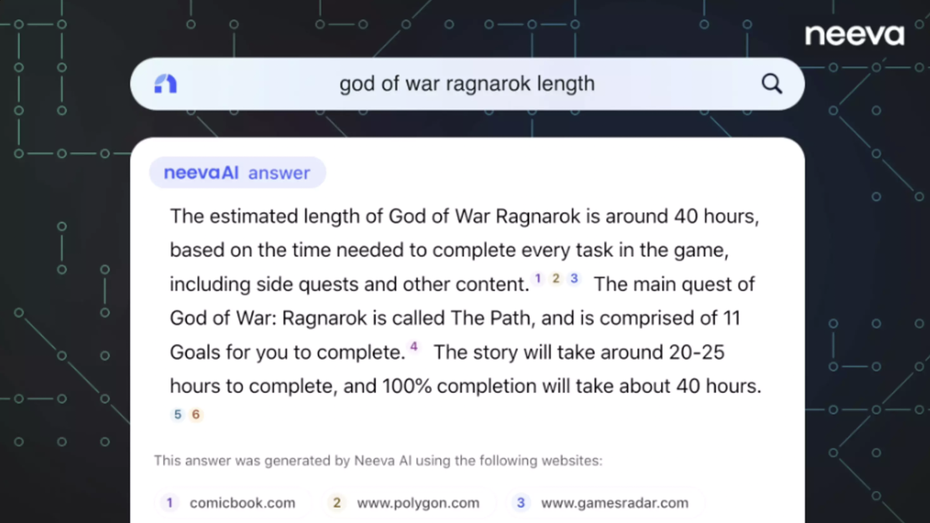Click the Neeva logo in the top corner
This screenshot has width=930, height=523.
pos(854,35)
